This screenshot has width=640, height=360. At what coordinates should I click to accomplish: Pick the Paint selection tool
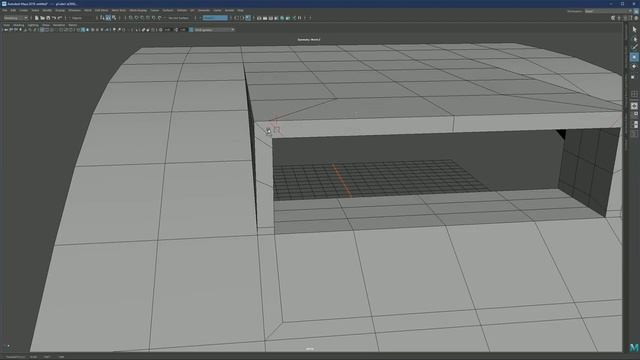(x=634, y=48)
